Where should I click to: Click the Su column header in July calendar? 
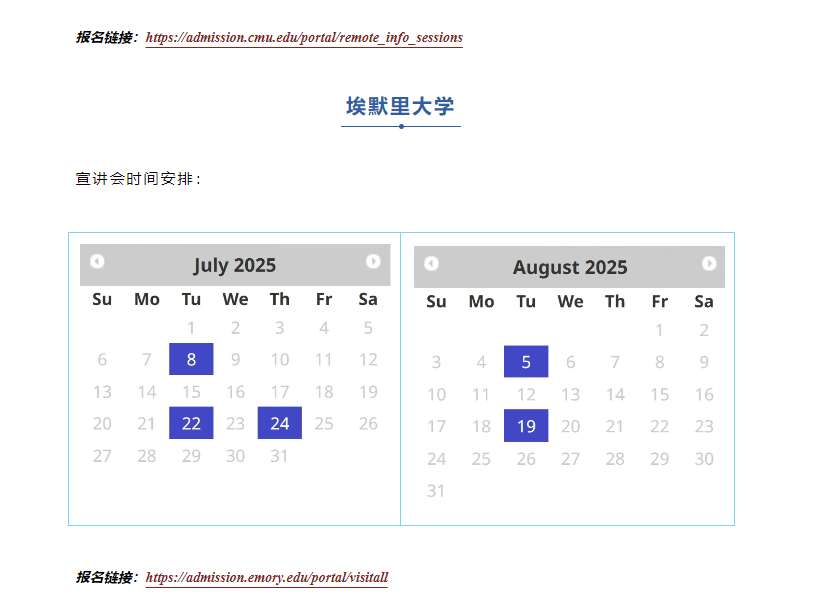[102, 299]
